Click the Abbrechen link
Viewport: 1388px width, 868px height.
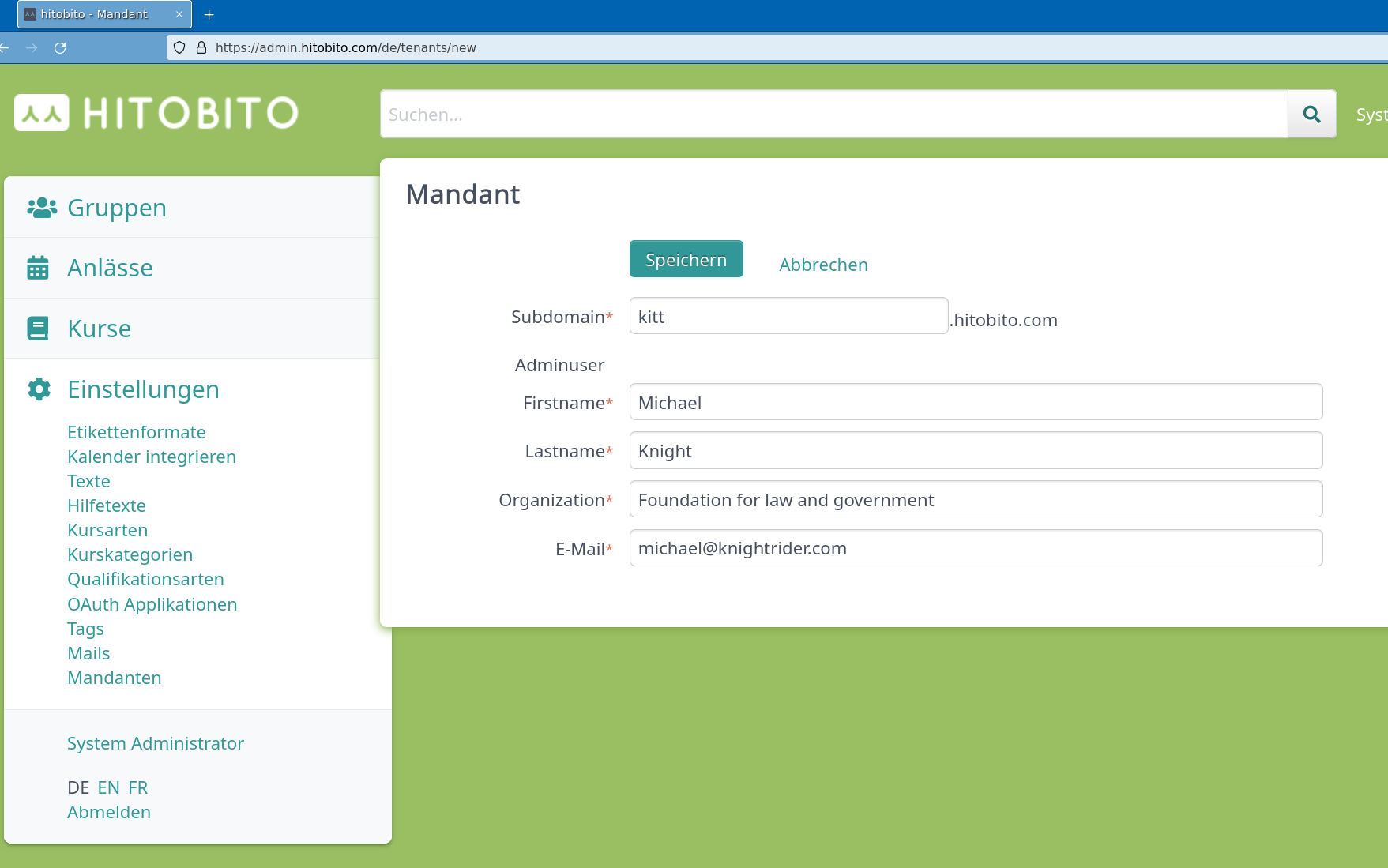[823, 265]
